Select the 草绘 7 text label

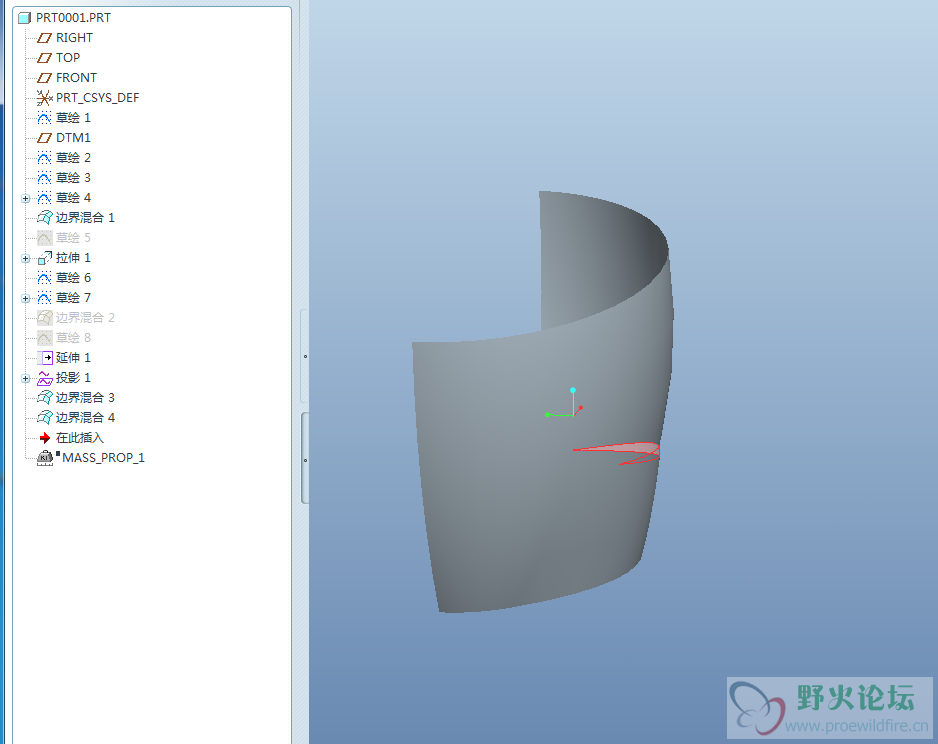(73, 298)
